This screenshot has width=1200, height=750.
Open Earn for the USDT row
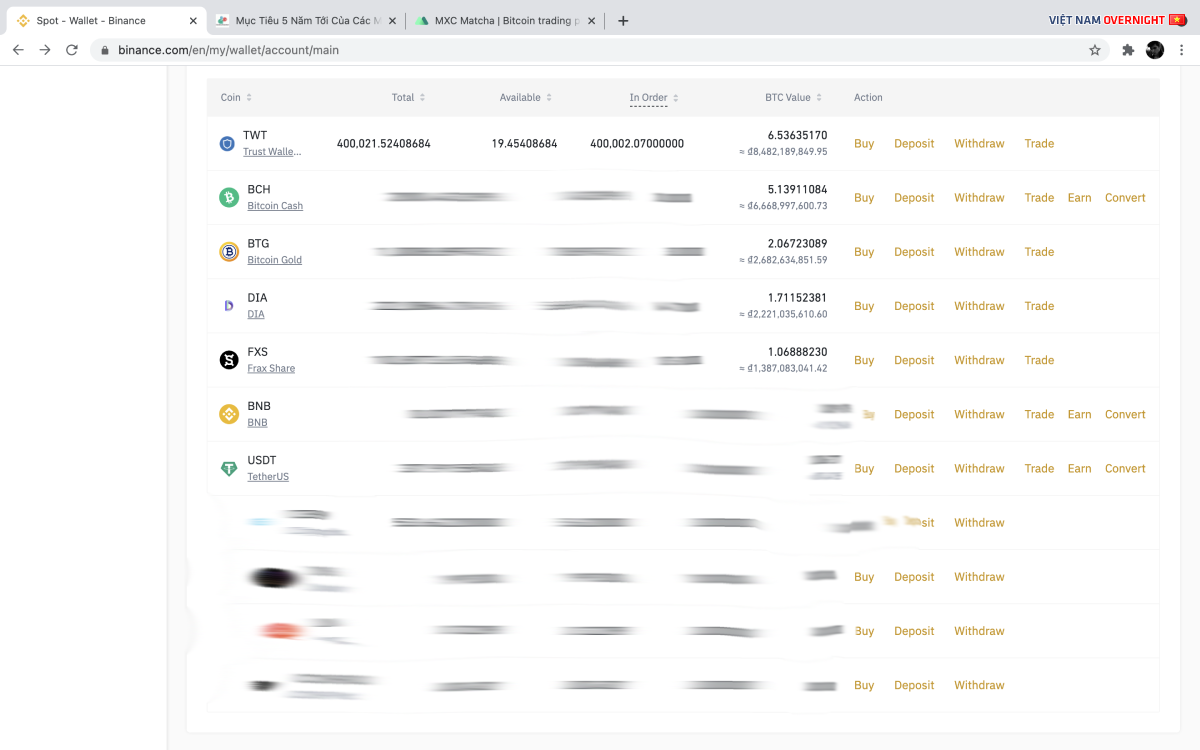click(x=1079, y=468)
